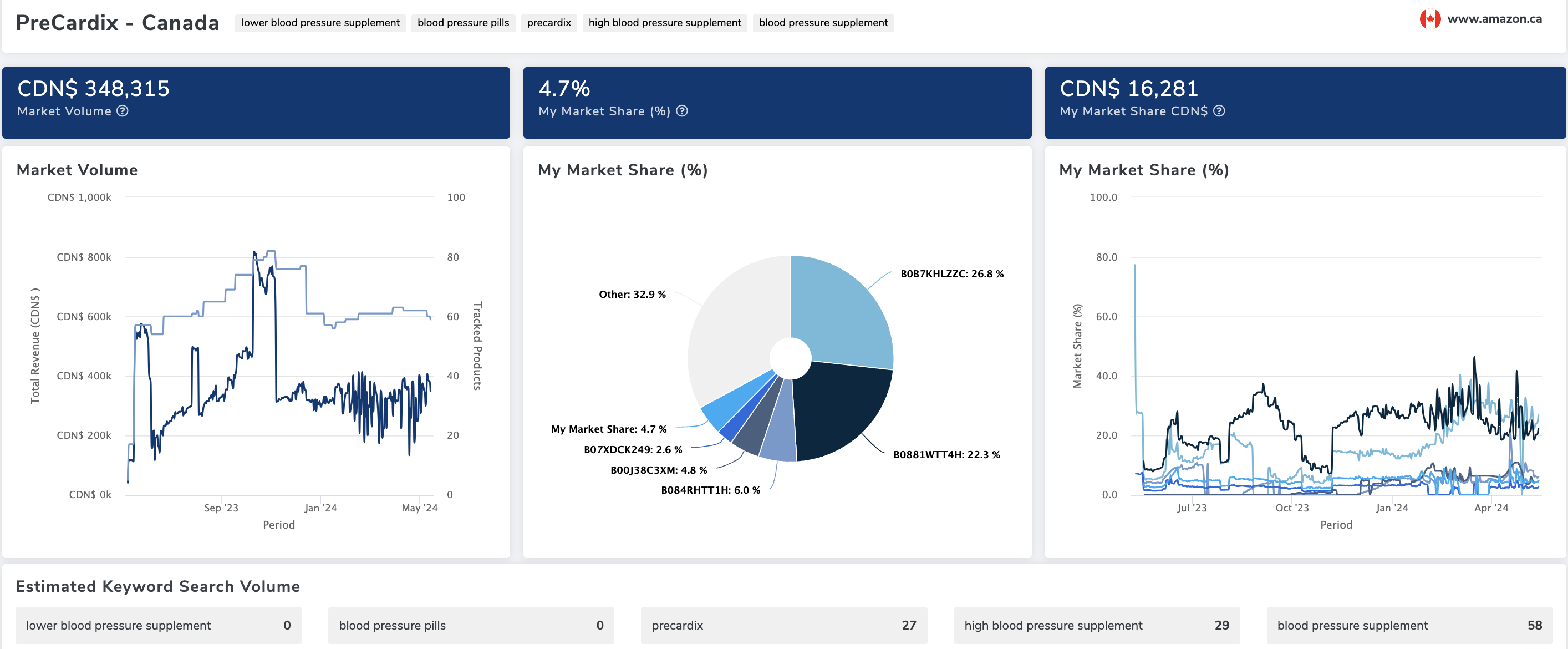This screenshot has width=1568, height=649.
Task: Click the 'B07XDCK249: 2.6 %' label
Action: pyautogui.click(x=633, y=450)
